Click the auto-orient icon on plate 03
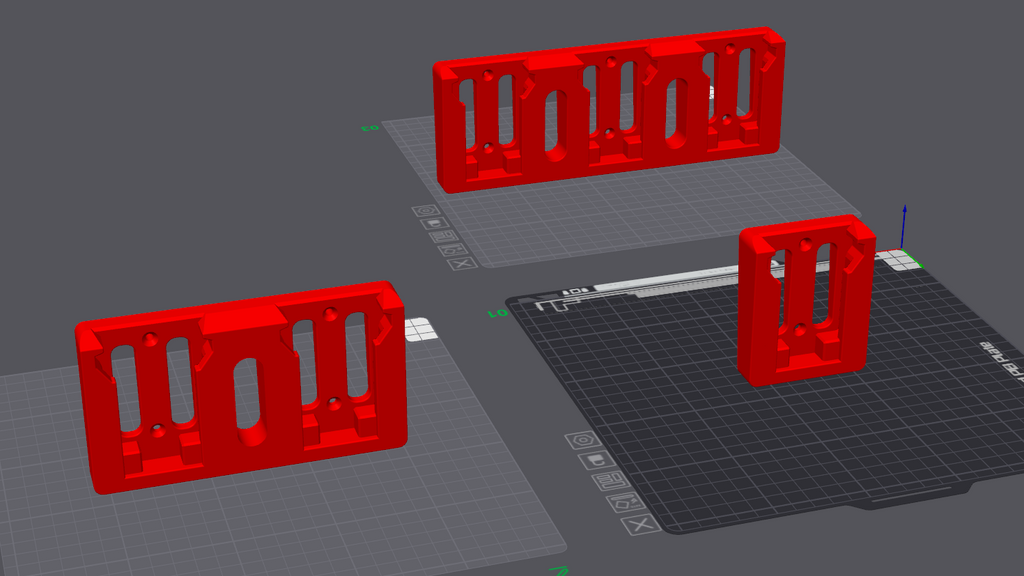 tap(453, 249)
